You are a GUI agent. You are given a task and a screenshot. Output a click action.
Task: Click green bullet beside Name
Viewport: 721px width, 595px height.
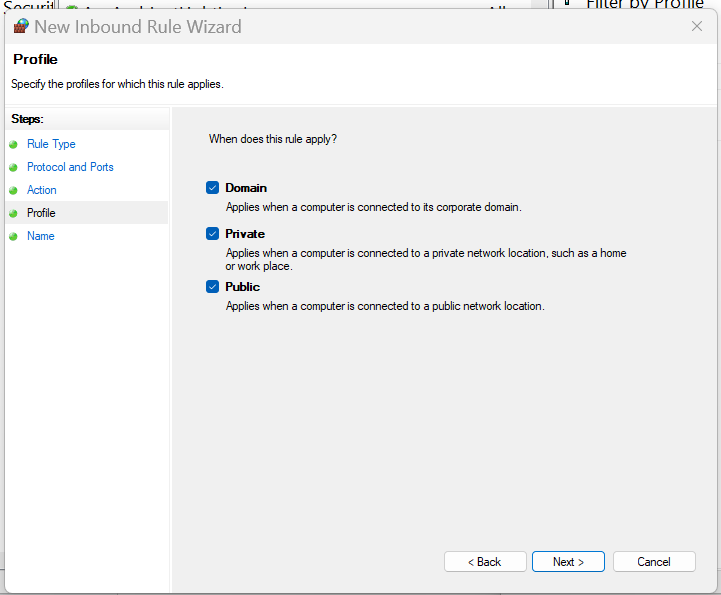tap(13, 236)
